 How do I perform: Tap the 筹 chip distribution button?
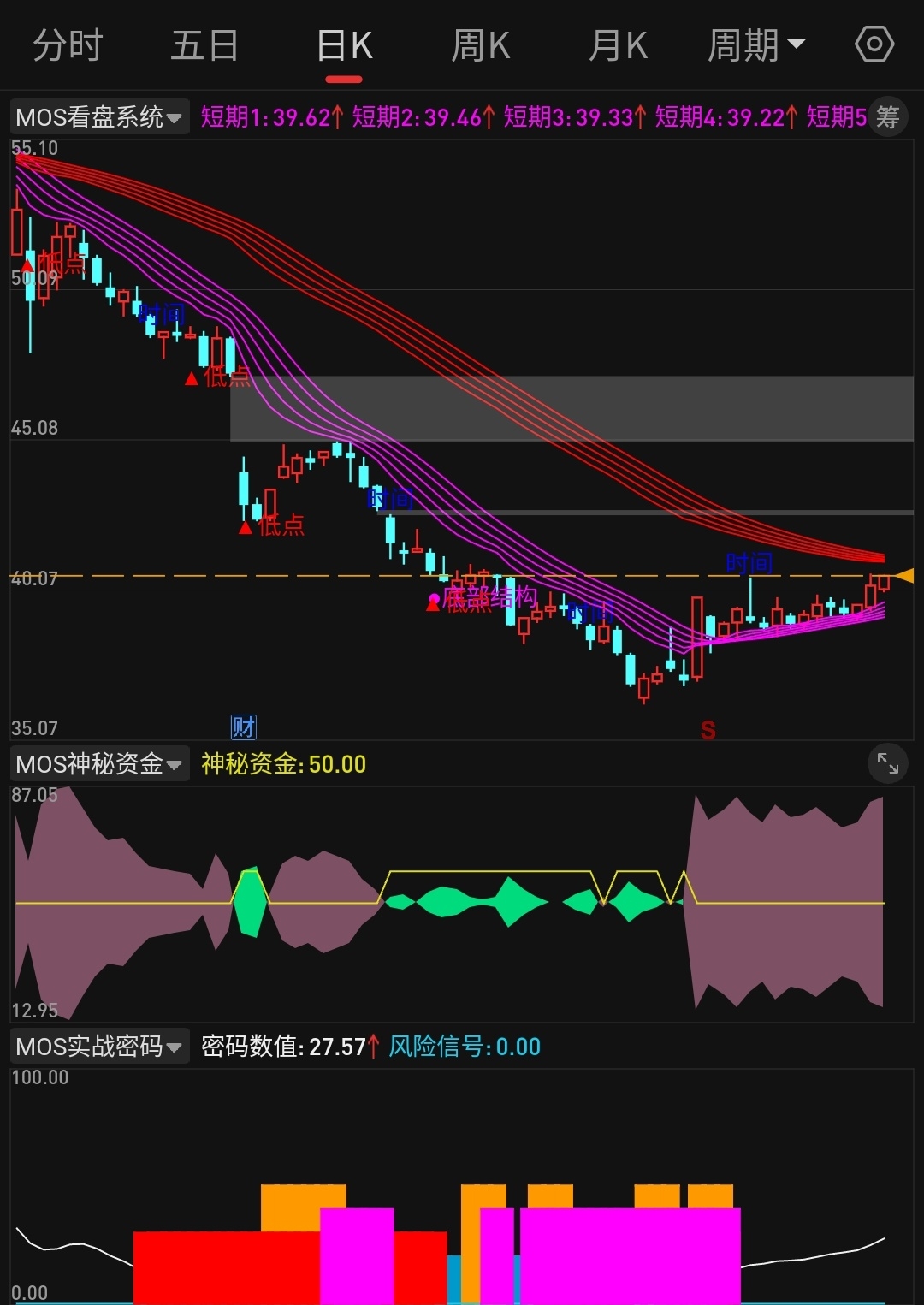click(x=887, y=117)
